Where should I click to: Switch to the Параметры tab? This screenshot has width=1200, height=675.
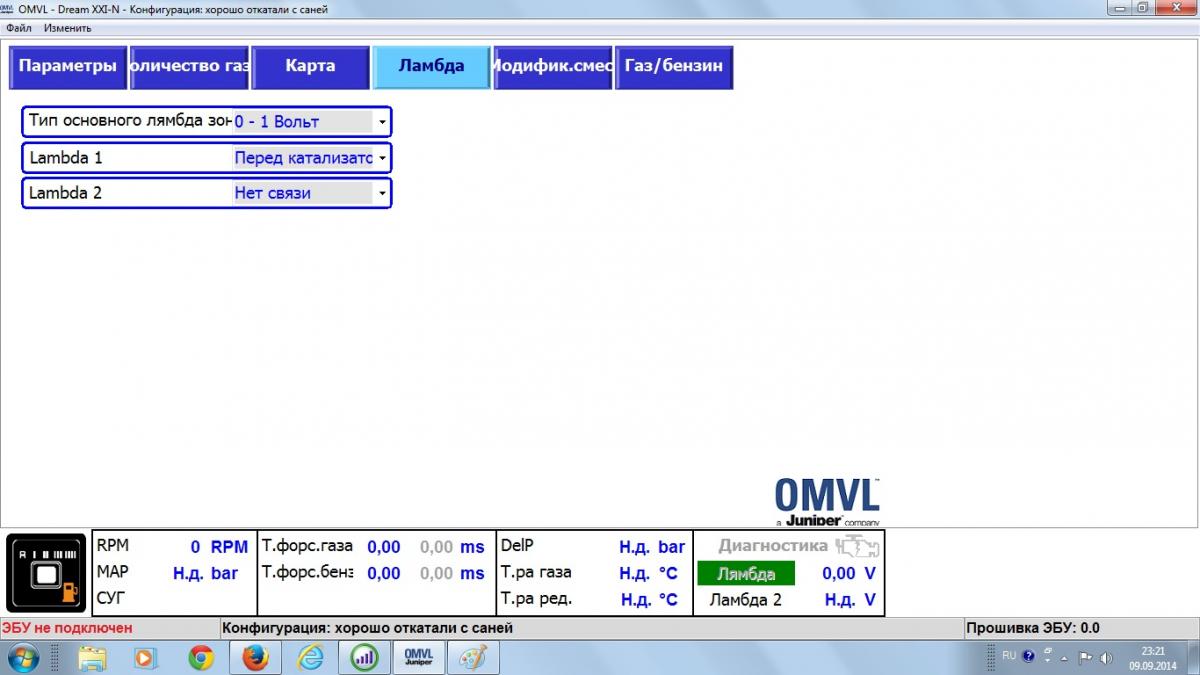point(68,67)
